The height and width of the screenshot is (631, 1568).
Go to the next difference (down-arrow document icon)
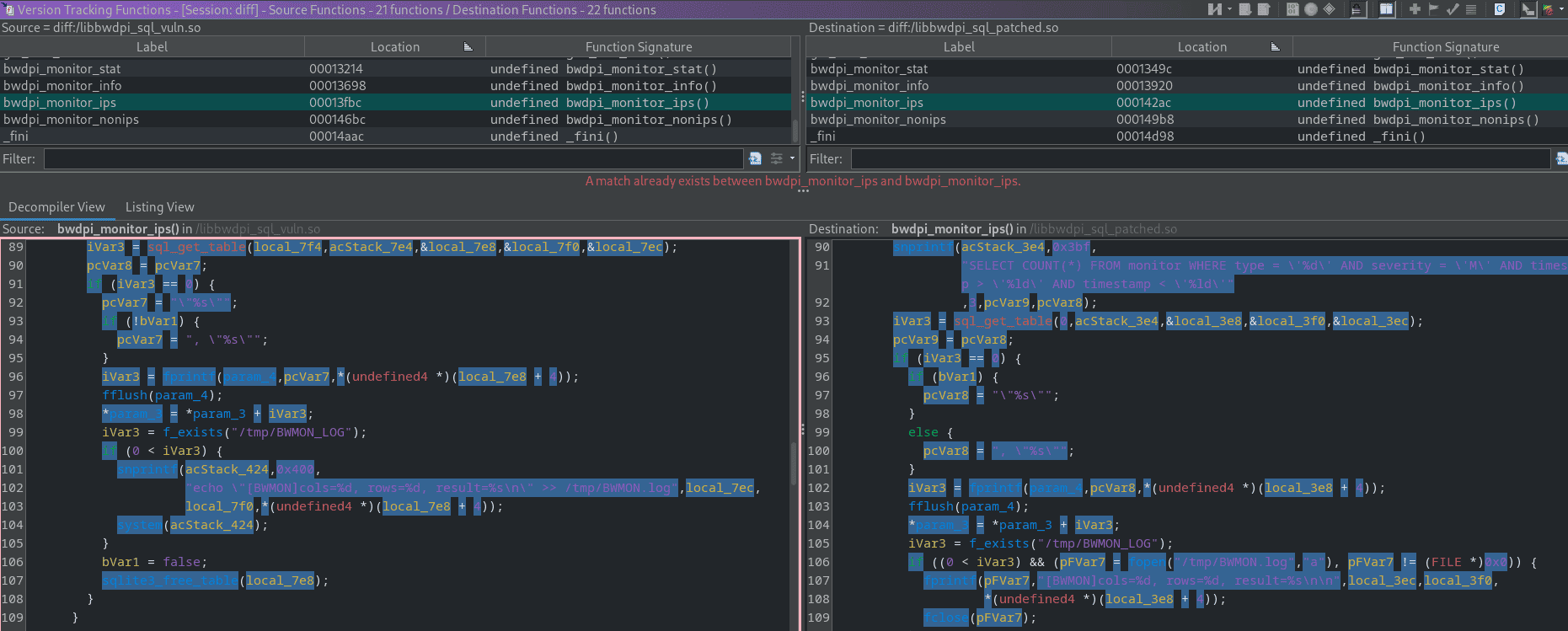[1245, 9]
